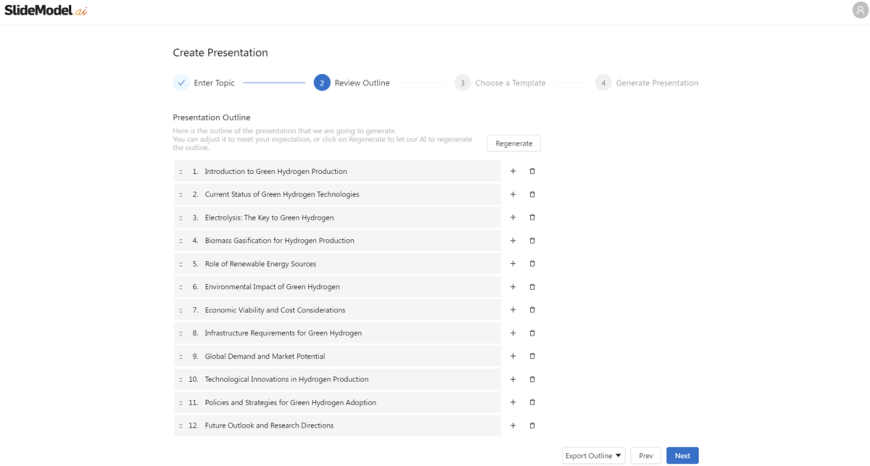Screen dimensions: 870x466
Task: Grab drag handle of Global Demand and Market Potential
Action: click(x=180, y=357)
